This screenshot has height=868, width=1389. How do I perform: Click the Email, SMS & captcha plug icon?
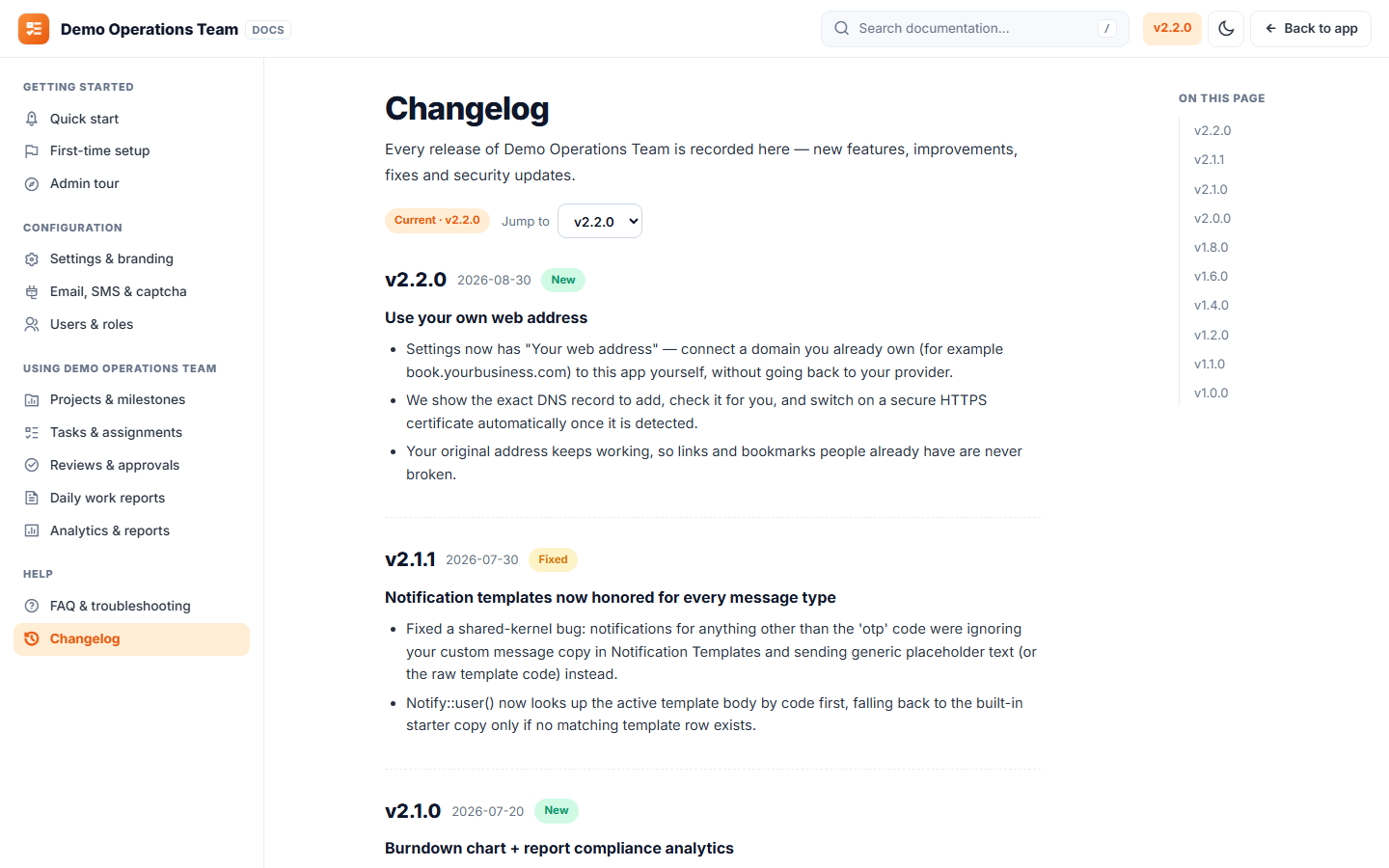point(32,292)
